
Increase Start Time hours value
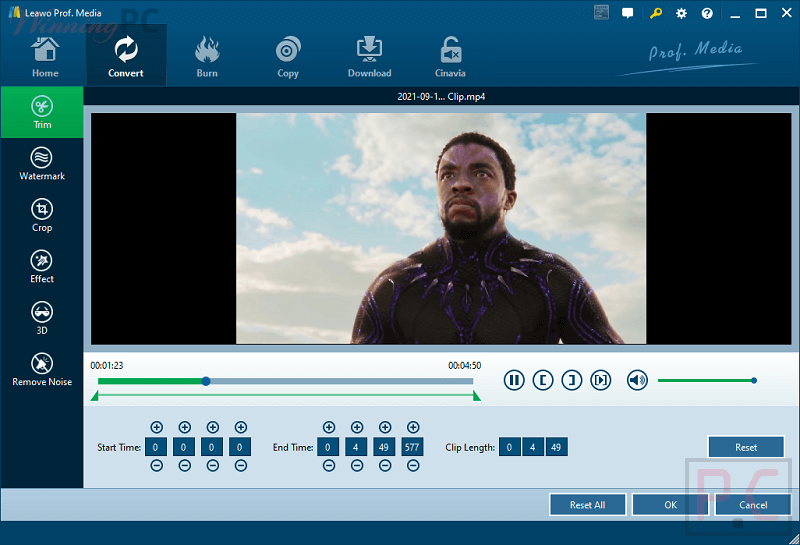(x=157, y=427)
